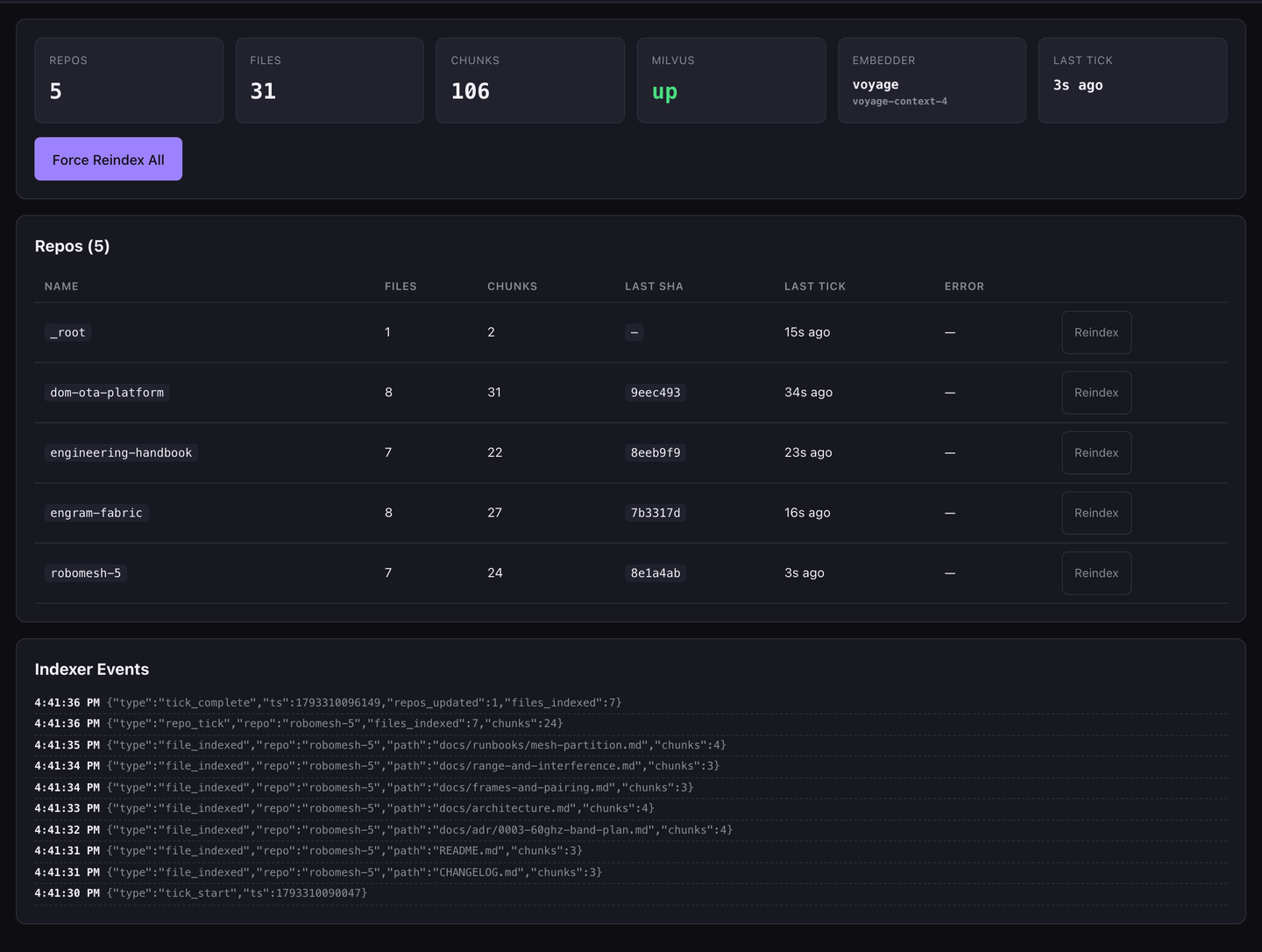This screenshot has width=1262, height=952.
Task: Click the Files stat value 31
Action: [x=263, y=91]
